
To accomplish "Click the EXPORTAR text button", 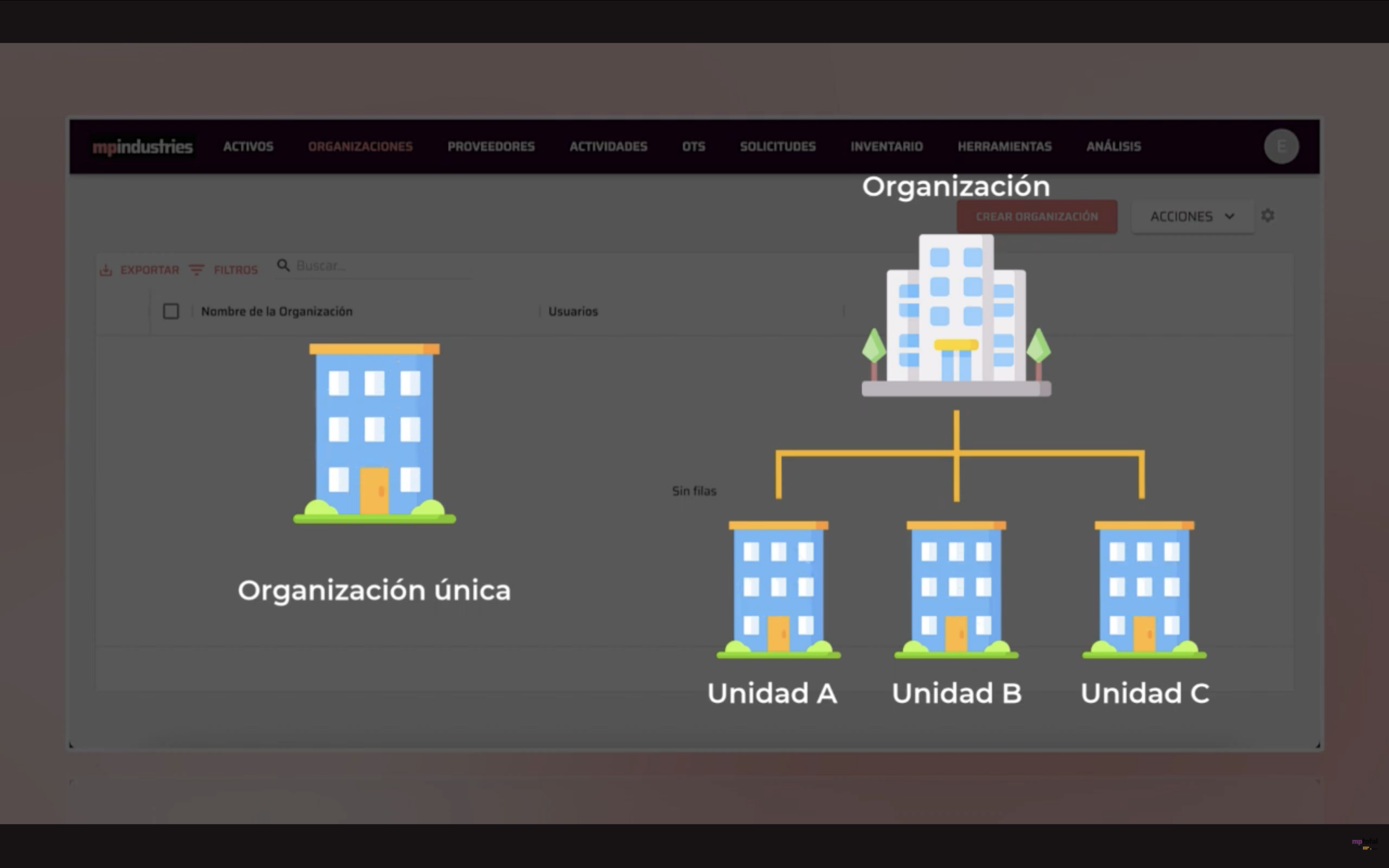I will click(x=149, y=270).
